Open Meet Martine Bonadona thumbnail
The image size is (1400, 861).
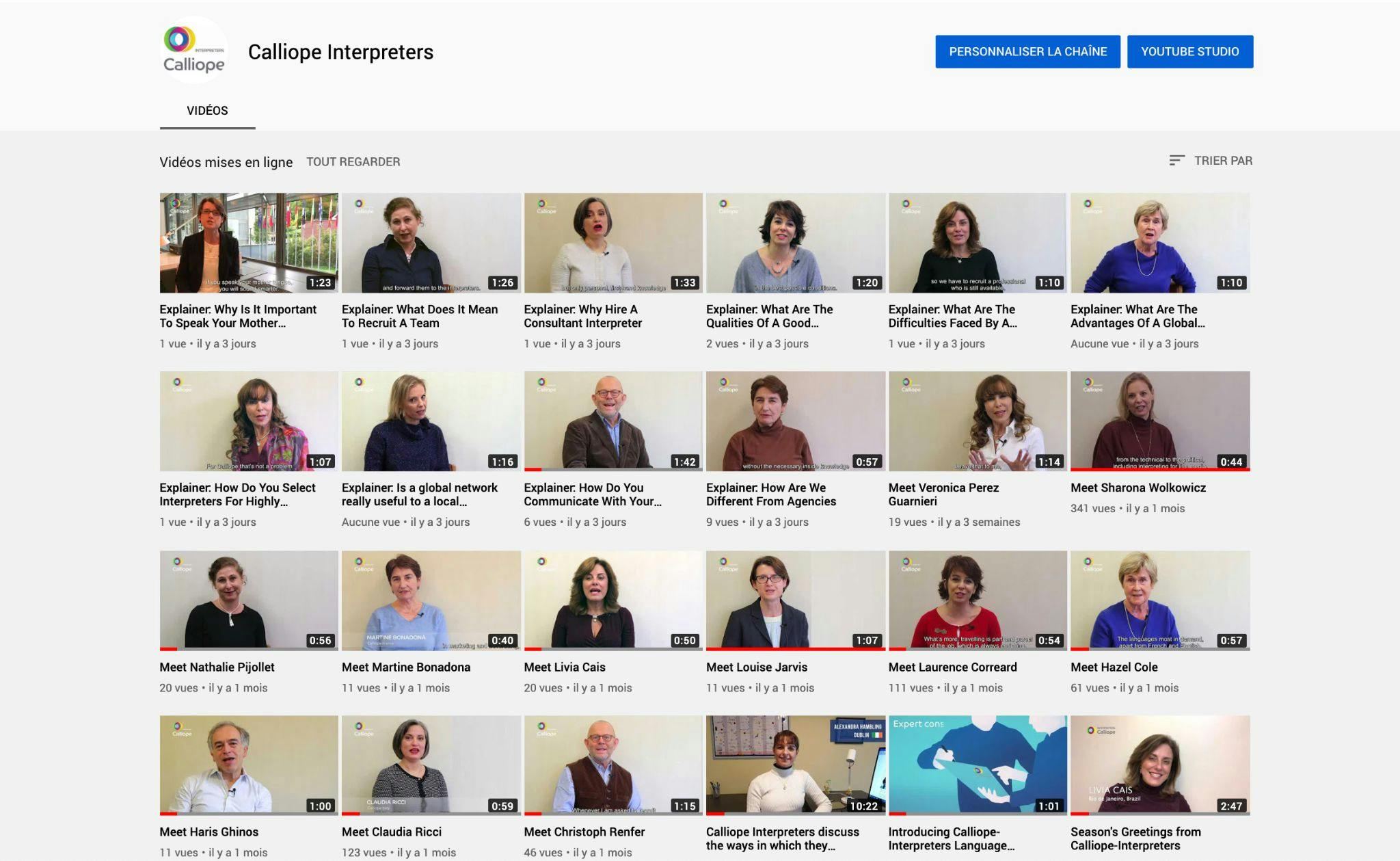[x=431, y=600]
